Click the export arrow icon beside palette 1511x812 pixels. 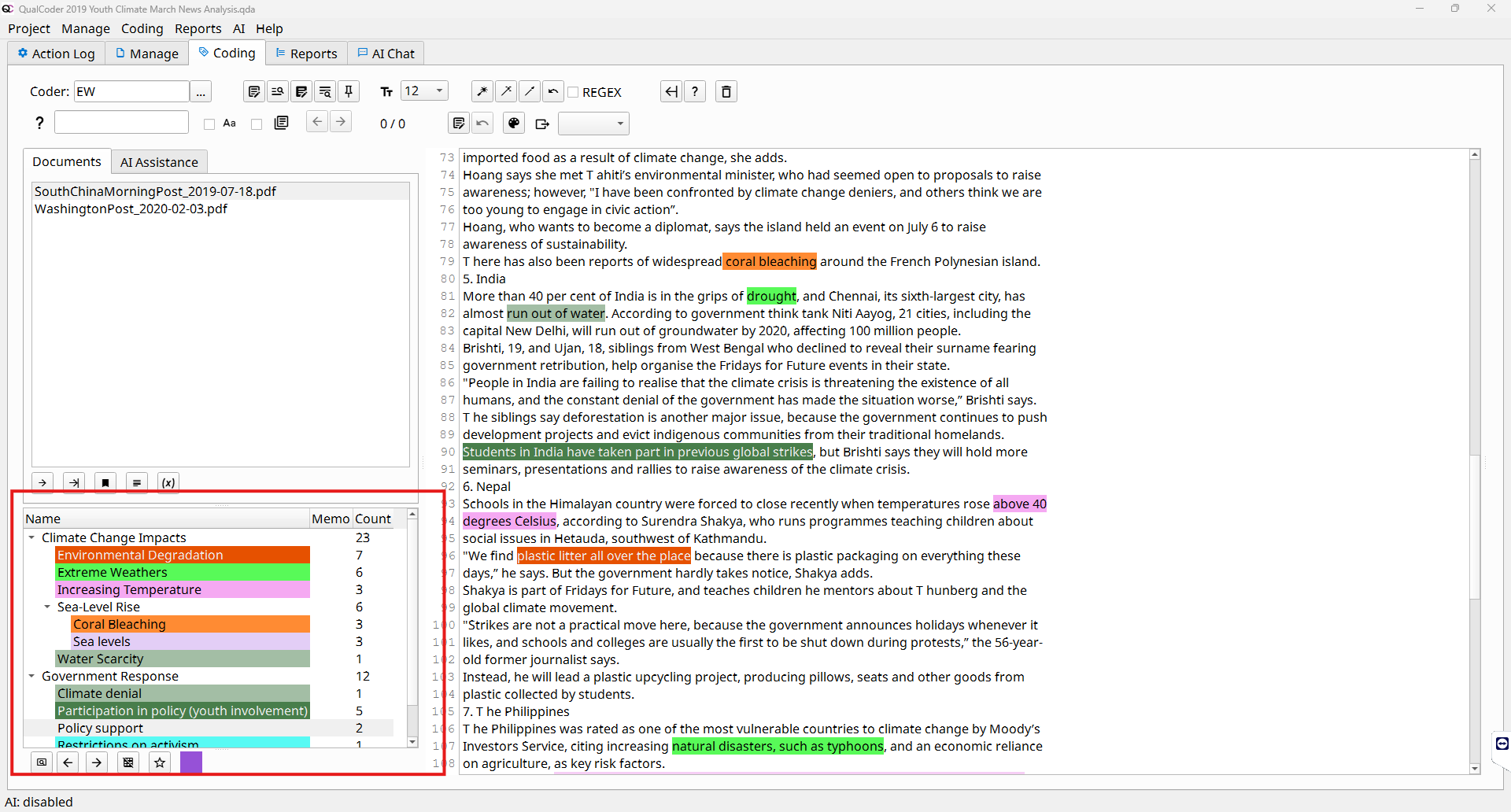[542, 124]
